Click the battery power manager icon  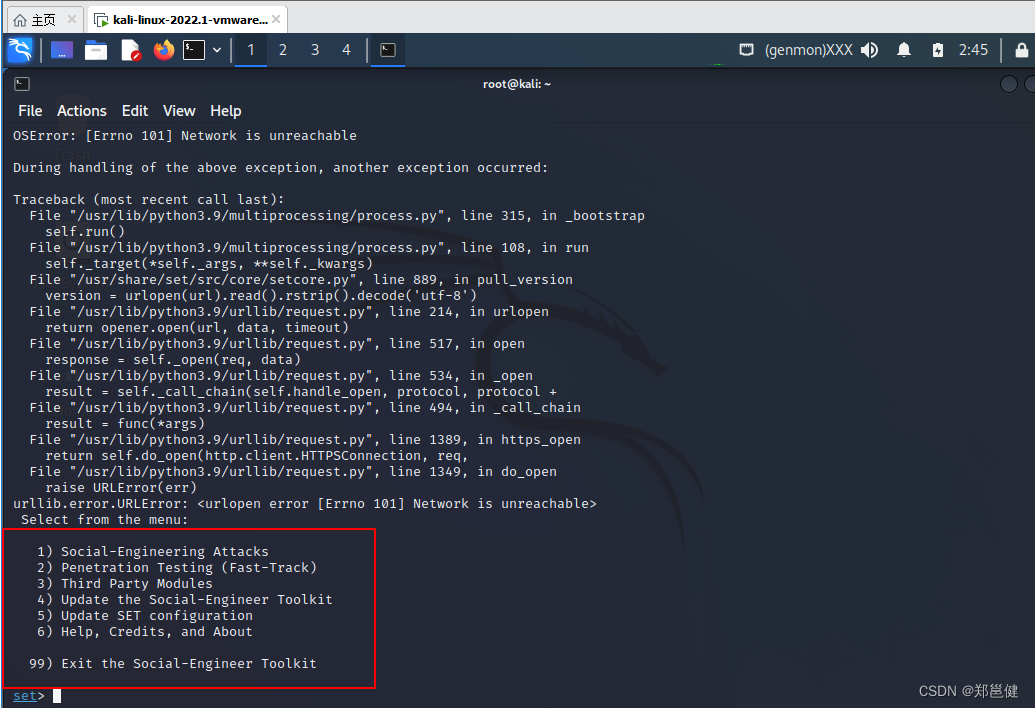click(x=937, y=50)
